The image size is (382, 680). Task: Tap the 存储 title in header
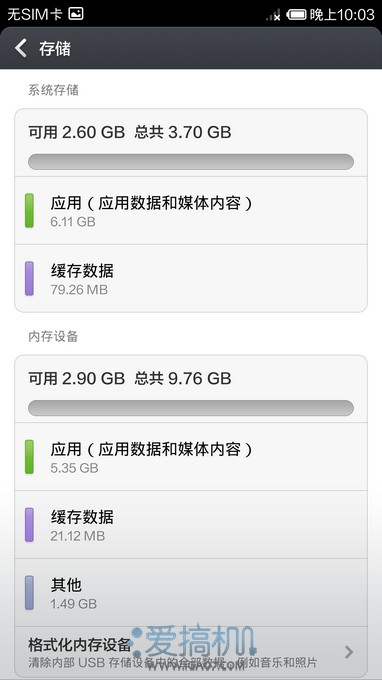coord(55,49)
